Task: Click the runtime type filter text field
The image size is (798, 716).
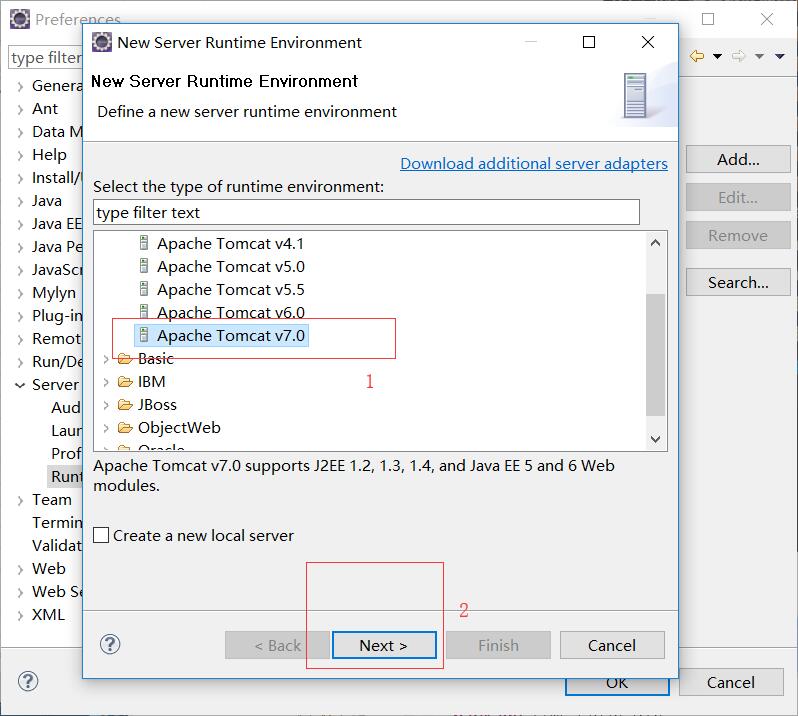Action: [366, 212]
